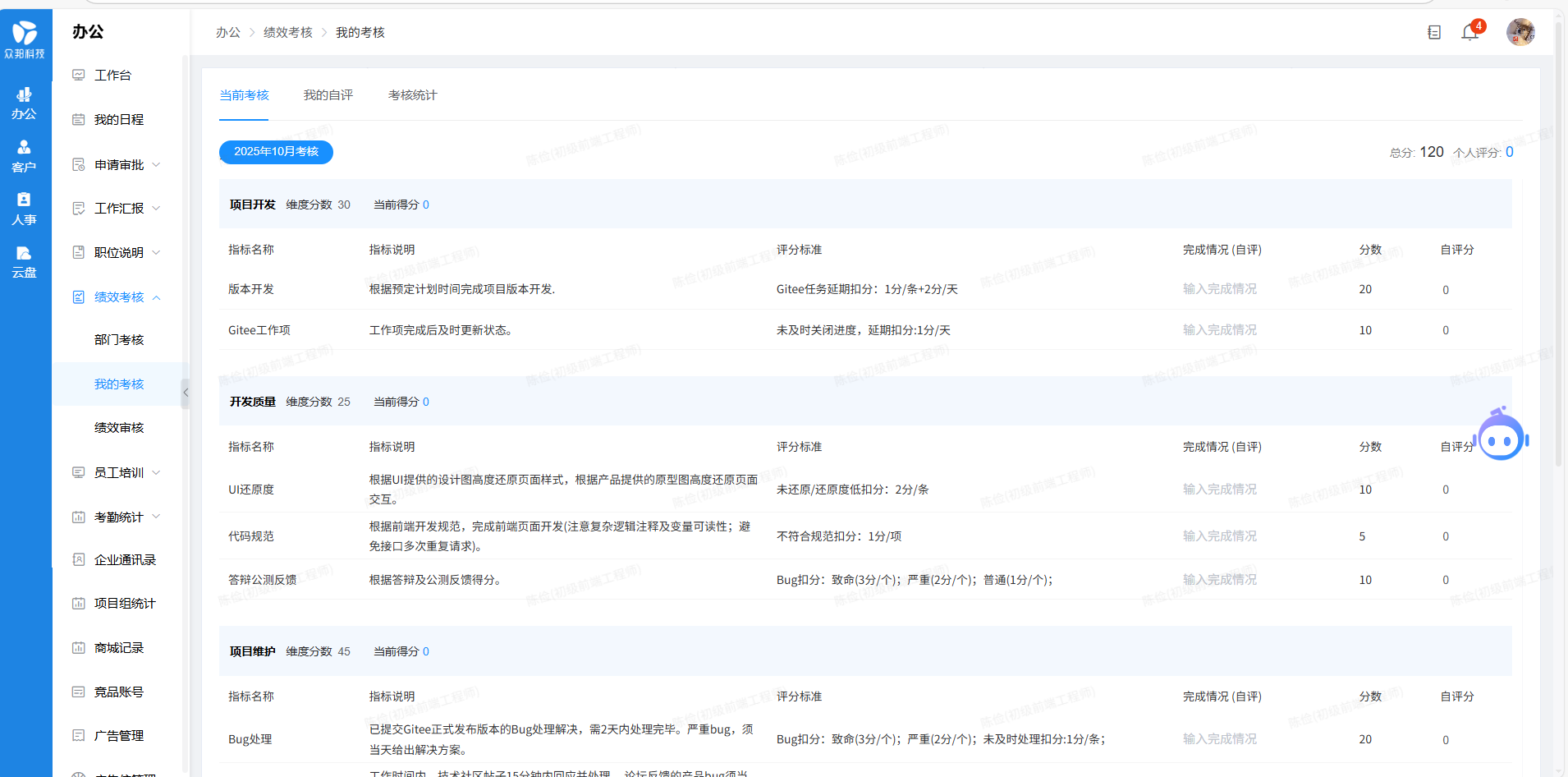Open the notification bell icon
This screenshot has width=1568, height=777.
pos(1469,33)
